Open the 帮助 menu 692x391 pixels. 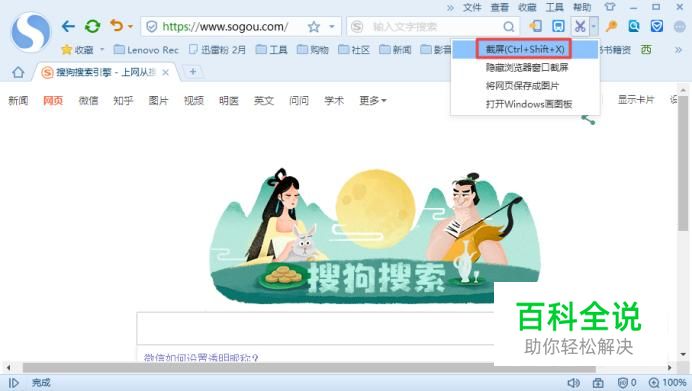click(582, 7)
